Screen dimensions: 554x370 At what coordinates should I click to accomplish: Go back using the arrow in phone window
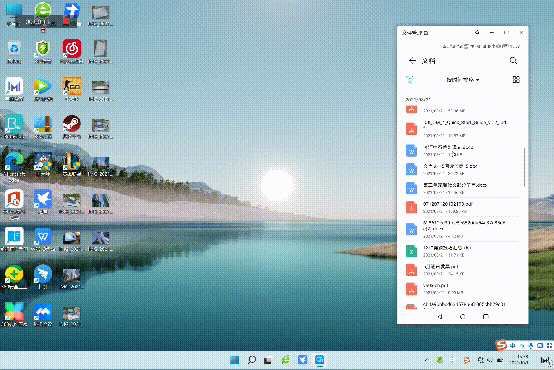pyautogui.click(x=412, y=61)
